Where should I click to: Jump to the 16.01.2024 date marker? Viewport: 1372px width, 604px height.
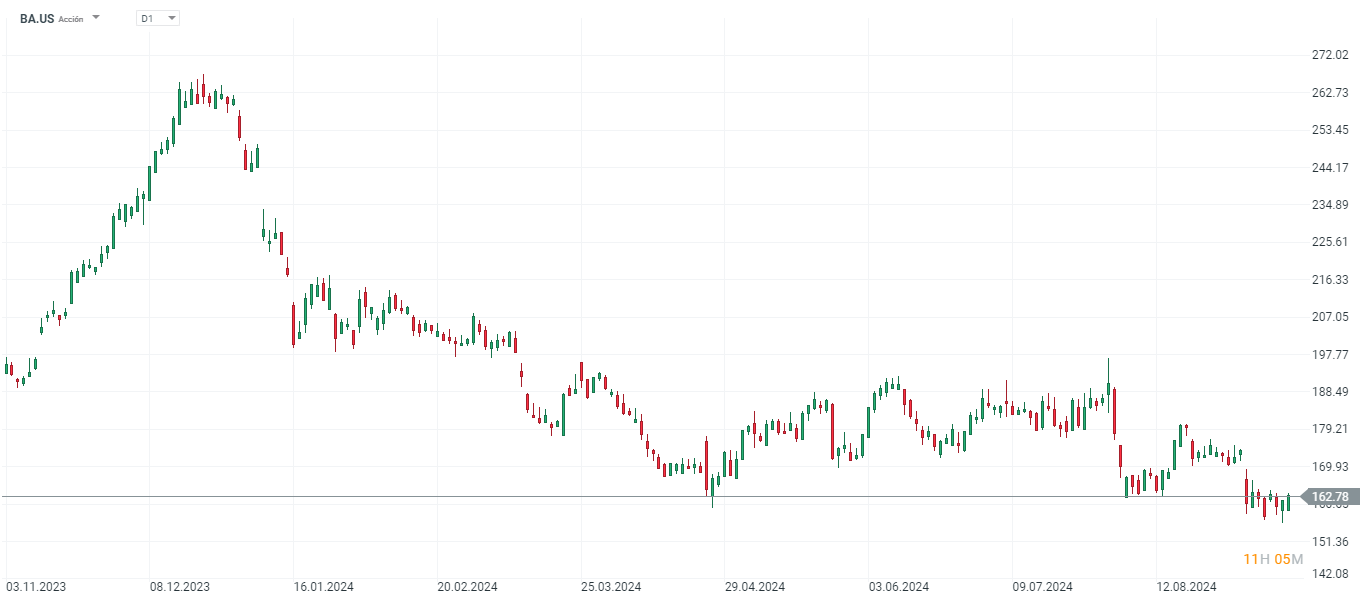[x=324, y=587]
